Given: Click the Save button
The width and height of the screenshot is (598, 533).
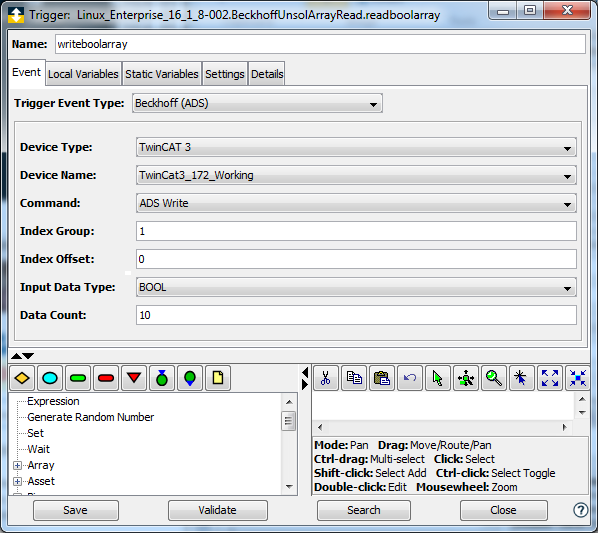Looking at the screenshot, I should pyautogui.click(x=76, y=510).
